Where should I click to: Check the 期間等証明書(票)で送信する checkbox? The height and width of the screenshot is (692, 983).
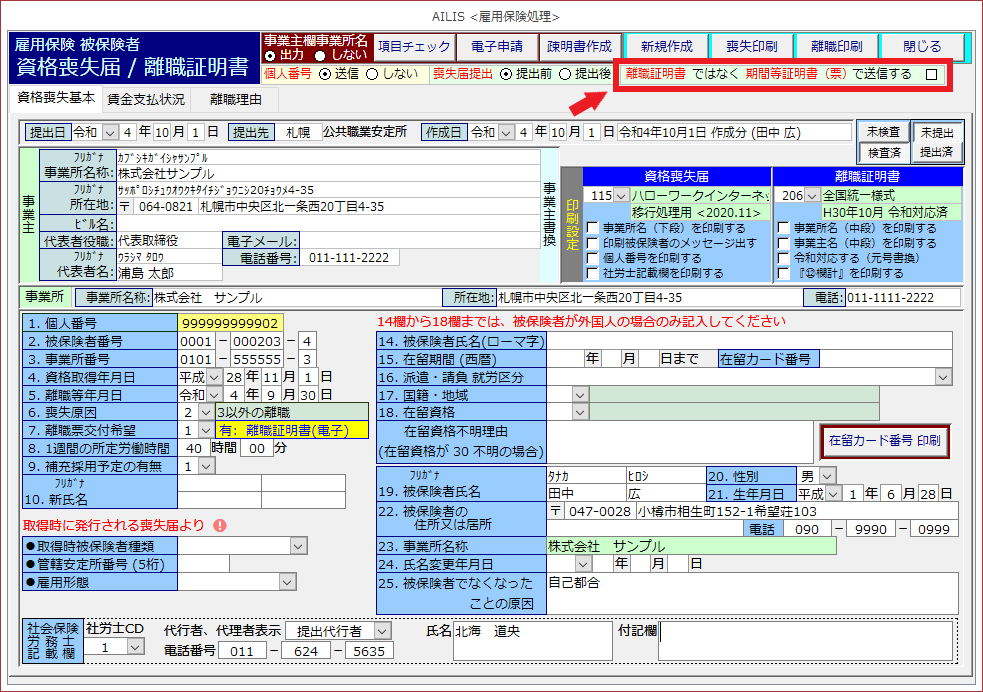[931, 74]
